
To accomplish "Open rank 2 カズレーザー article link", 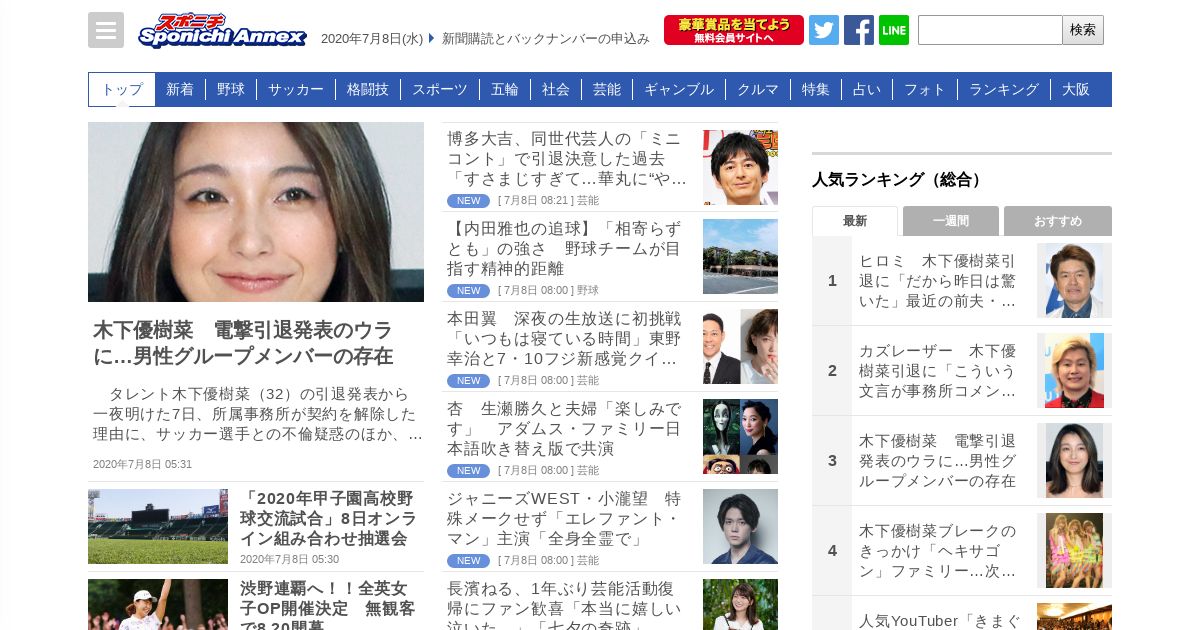I will pos(938,371).
